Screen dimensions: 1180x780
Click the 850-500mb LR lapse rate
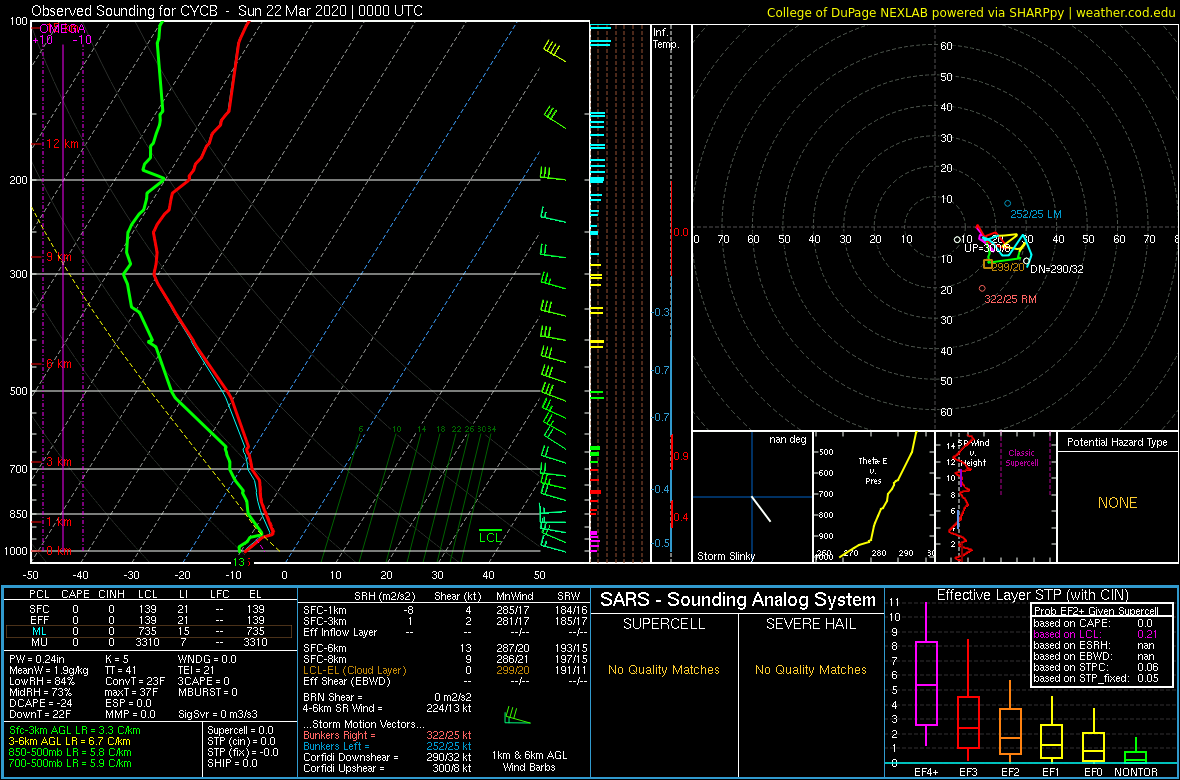pyautogui.click(x=71, y=752)
